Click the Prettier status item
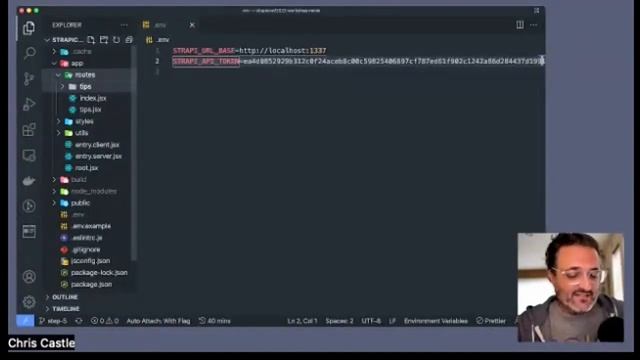Image resolution: width=640 pixels, height=360 pixels. [491, 321]
